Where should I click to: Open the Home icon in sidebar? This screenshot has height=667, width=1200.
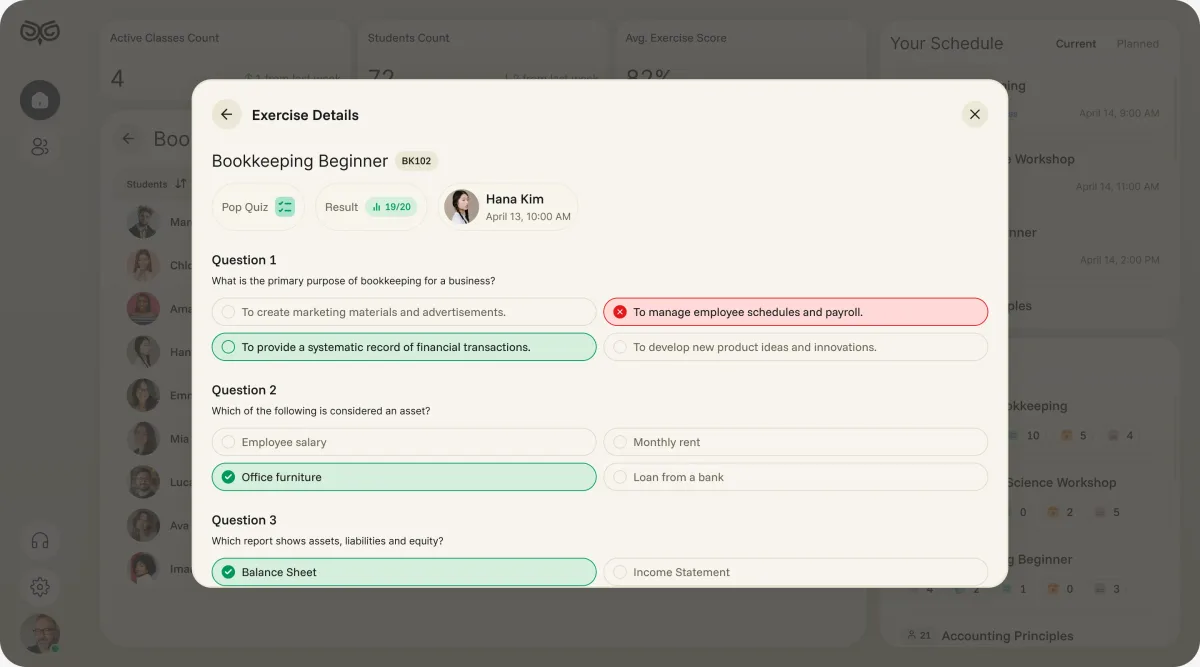40,100
